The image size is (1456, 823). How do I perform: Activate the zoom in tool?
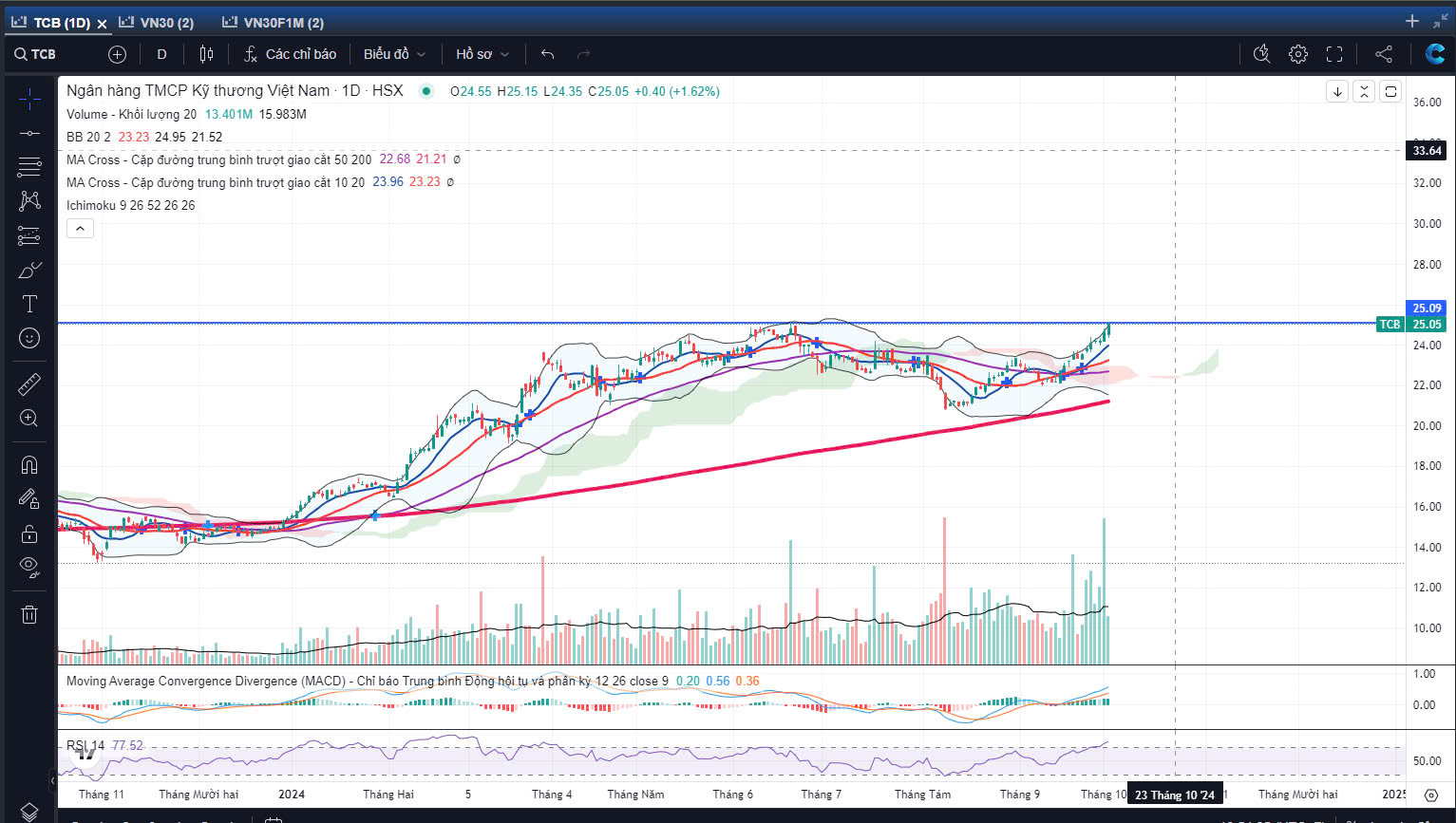(x=29, y=419)
